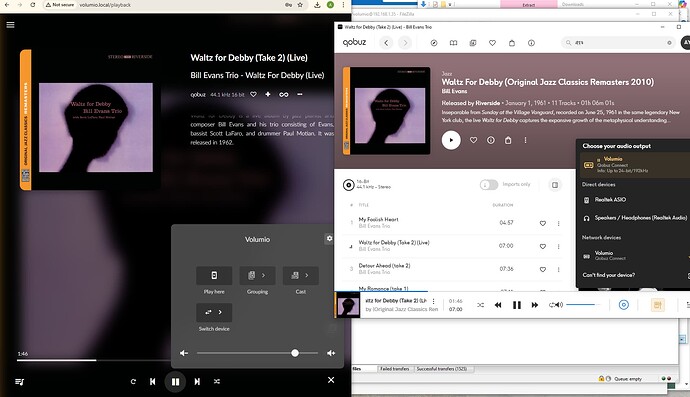Toggle shuffle in Volumio player

tap(217, 382)
